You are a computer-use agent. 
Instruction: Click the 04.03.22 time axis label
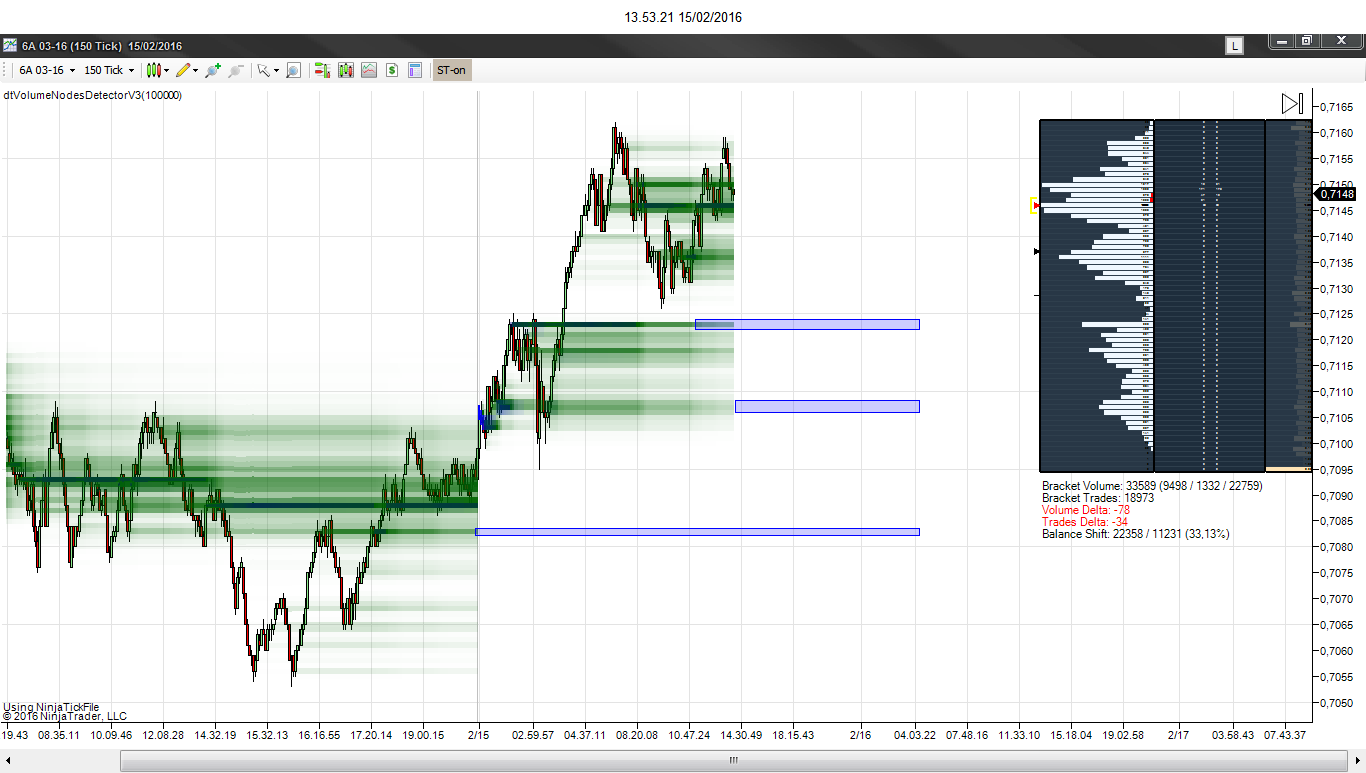(x=915, y=735)
